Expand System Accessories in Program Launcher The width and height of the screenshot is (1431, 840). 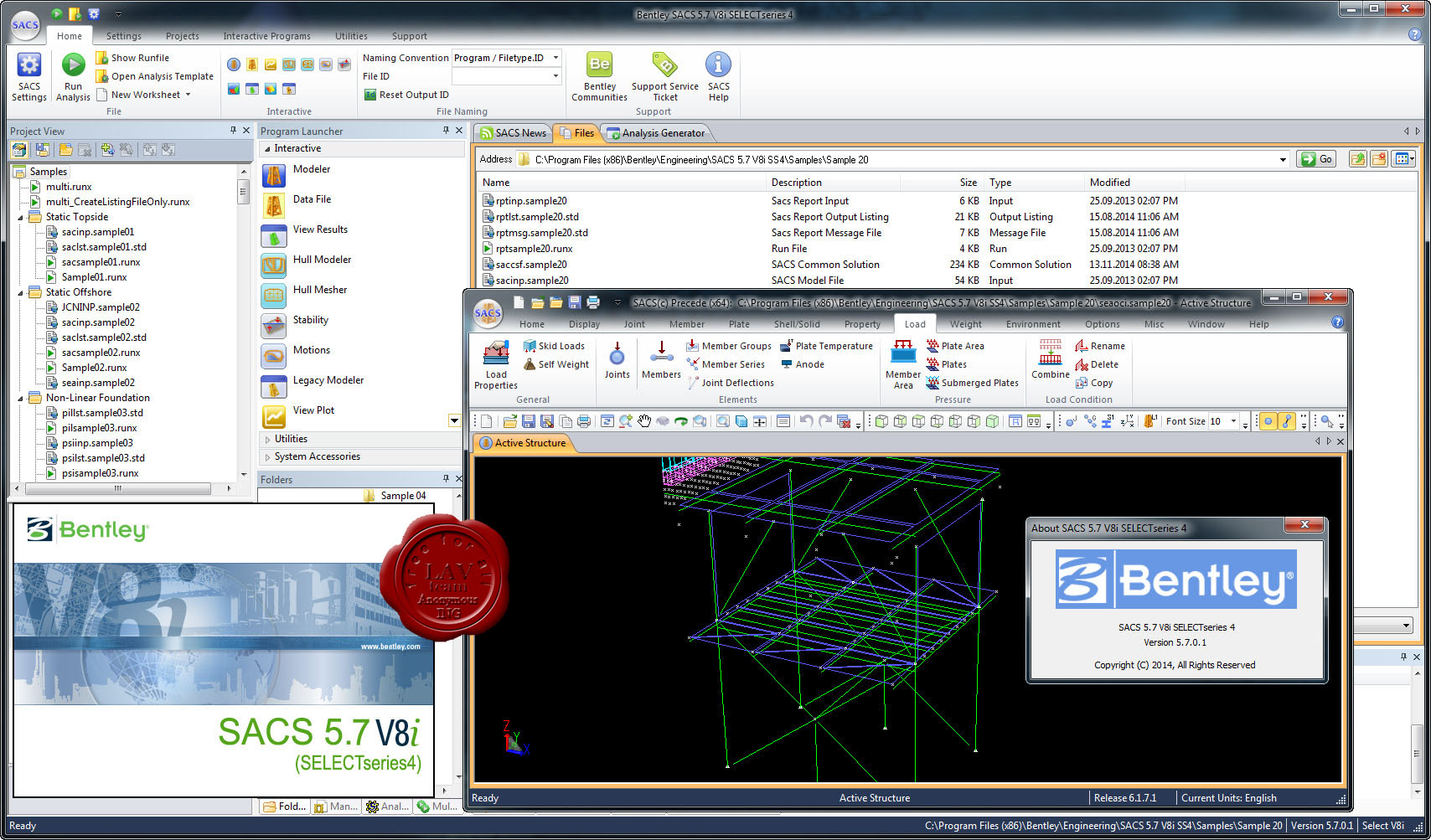pos(361,456)
